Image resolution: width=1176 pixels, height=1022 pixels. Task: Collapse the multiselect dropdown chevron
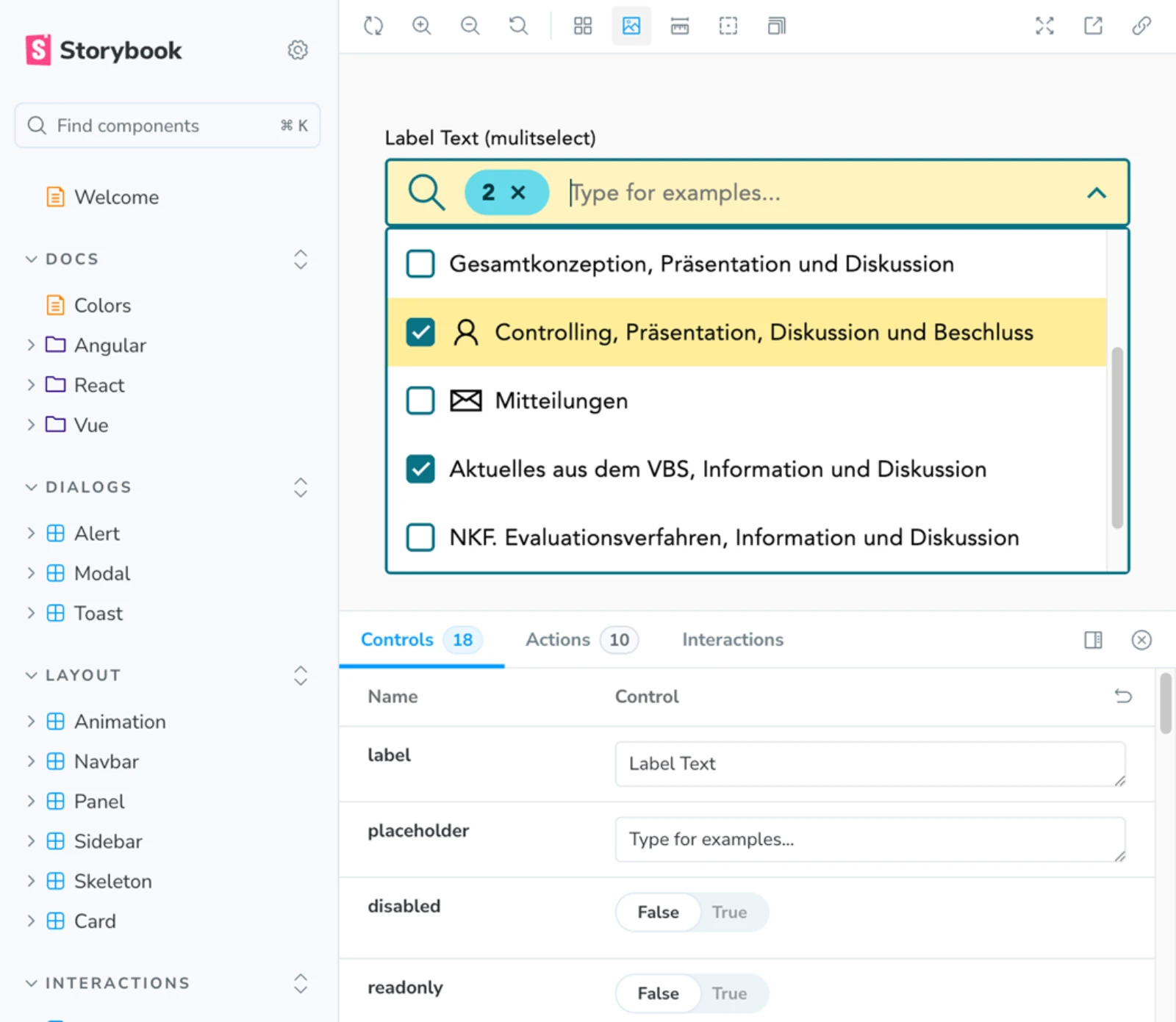click(x=1096, y=193)
